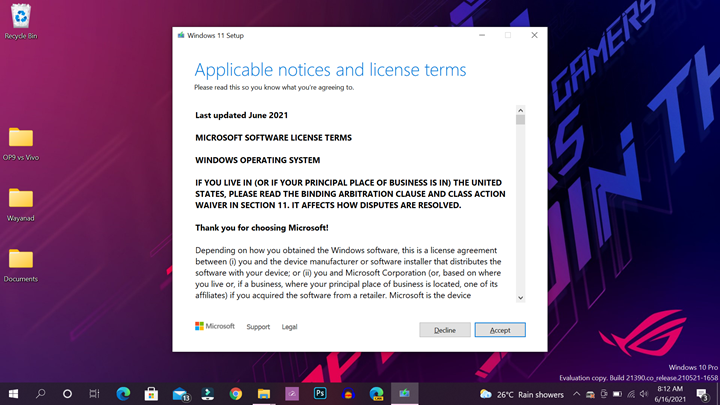The width and height of the screenshot is (720, 405).
Task: Decline the license terms
Action: [x=444, y=330]
